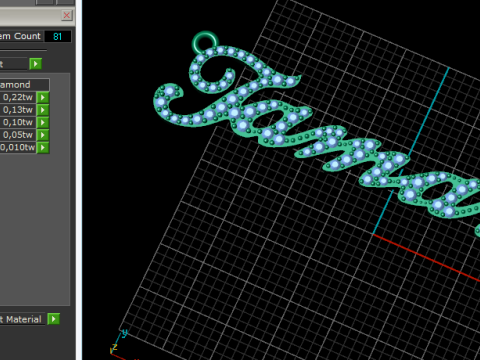480x360 pixels.
Task: Click the bail ring on the pendant
Action: coord(204,42)
